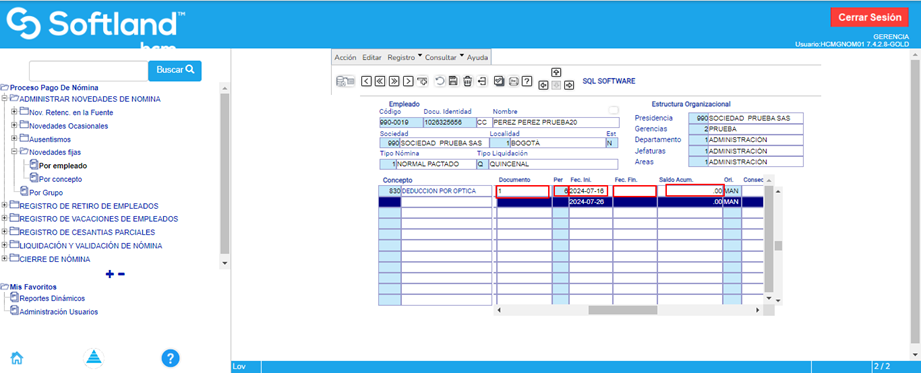
Task: Click the Docu. Identidad field 1026325656
Action: [x=449, y=123]
